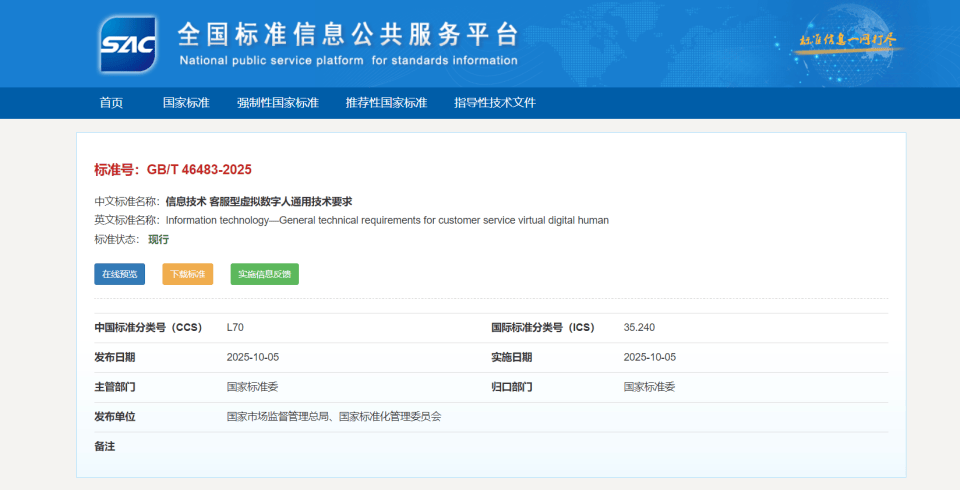Click the orange 下载标准 button
Viewport: 960px width, 490px height.
187,274
